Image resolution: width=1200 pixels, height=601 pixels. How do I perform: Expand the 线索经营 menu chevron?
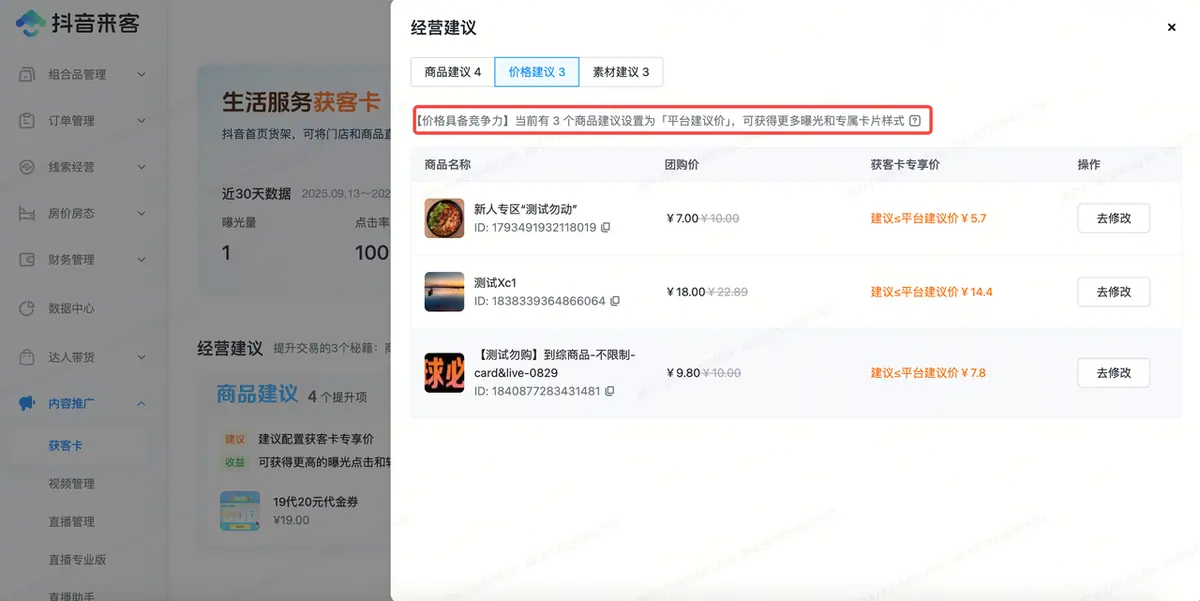pyautogui.click(x=141, y=167)
